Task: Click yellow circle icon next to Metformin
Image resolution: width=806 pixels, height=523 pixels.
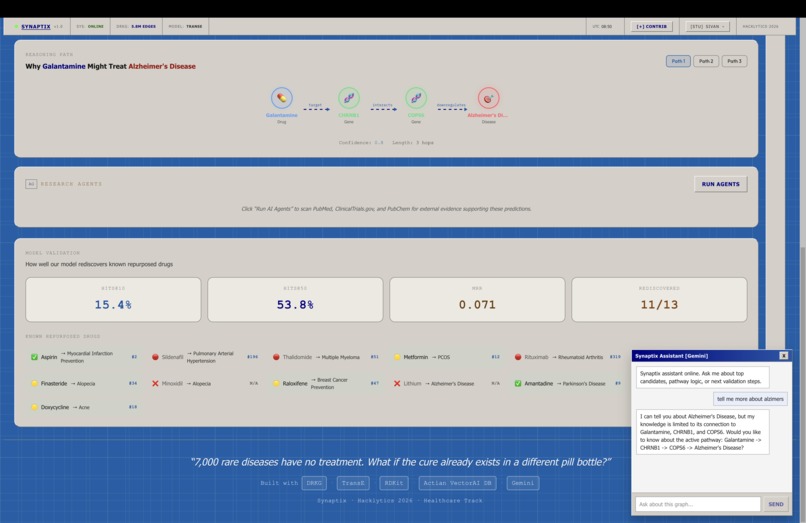Action: [x=397, y=357]
